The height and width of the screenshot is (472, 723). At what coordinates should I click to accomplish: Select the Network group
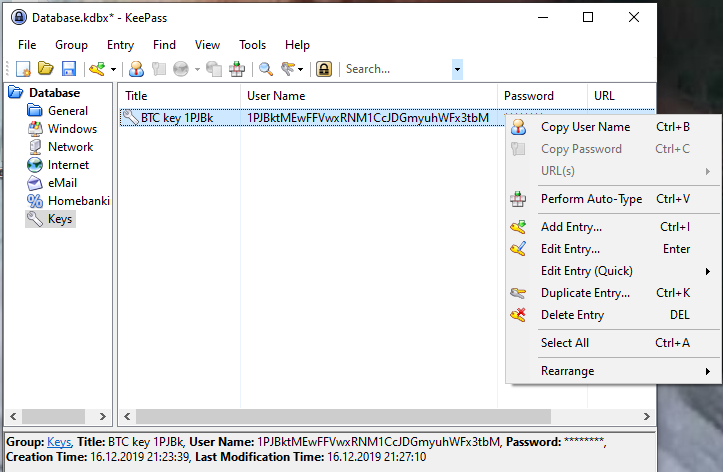click(71, 147)
